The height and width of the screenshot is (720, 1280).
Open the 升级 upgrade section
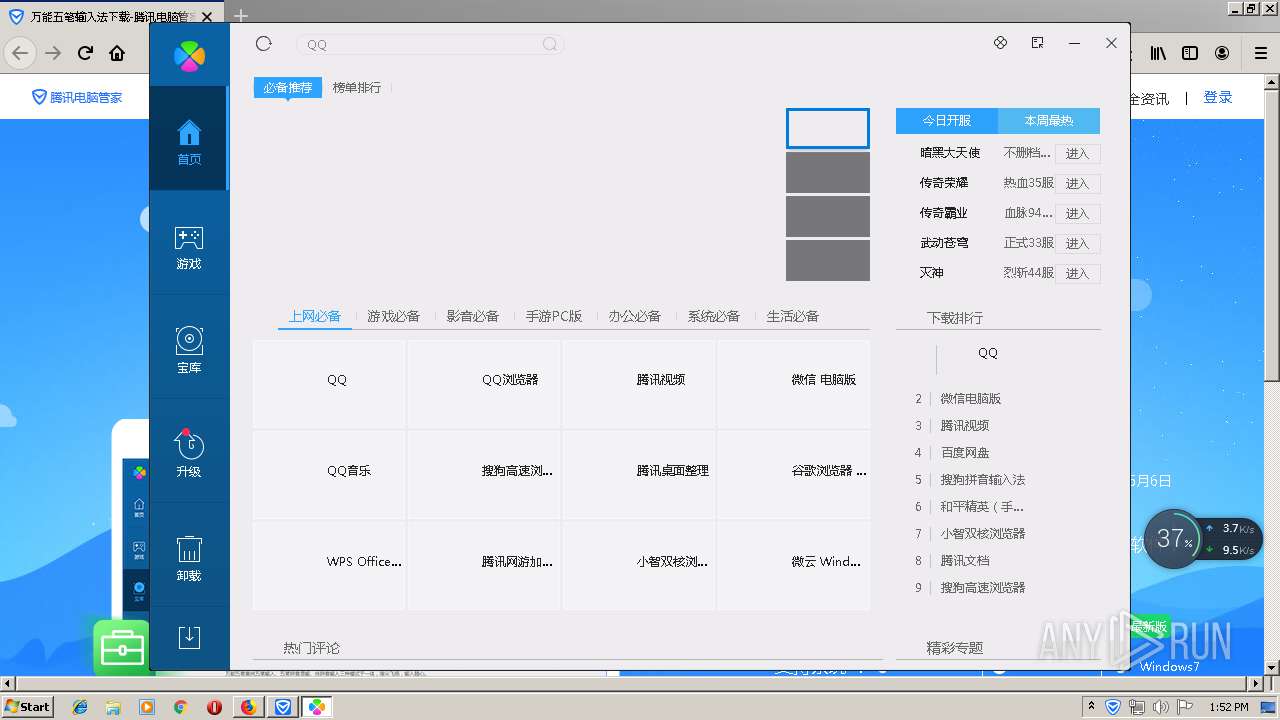189,455
